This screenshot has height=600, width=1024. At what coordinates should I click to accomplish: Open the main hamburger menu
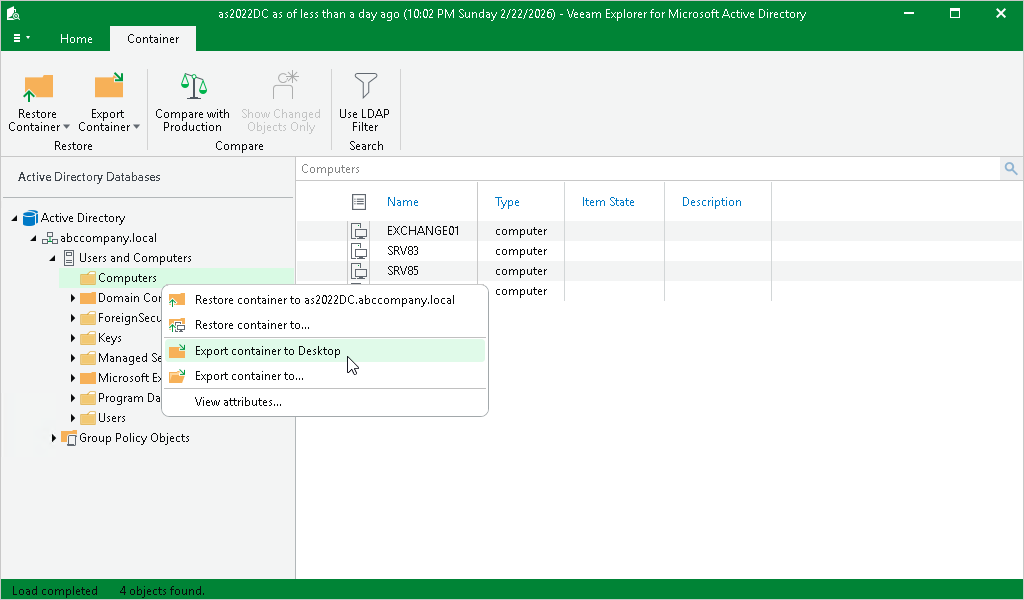[21, 39]
